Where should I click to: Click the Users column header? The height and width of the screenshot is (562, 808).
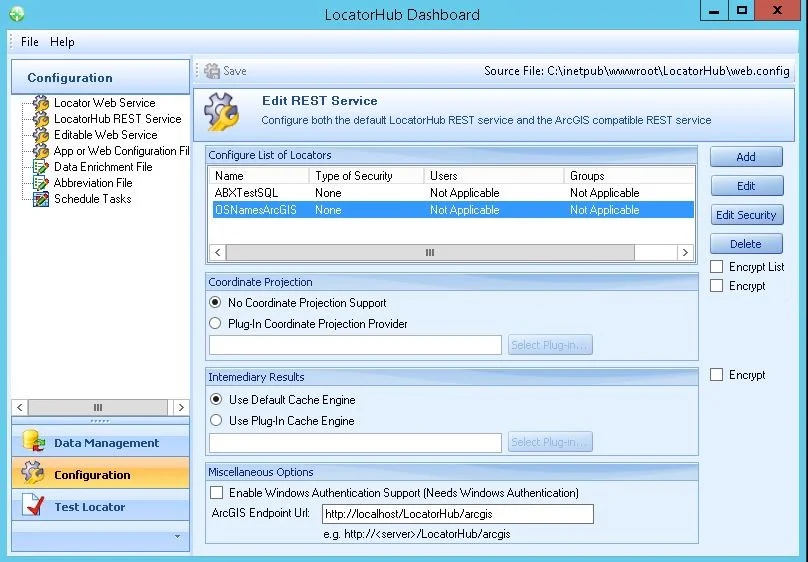point(494,176)
